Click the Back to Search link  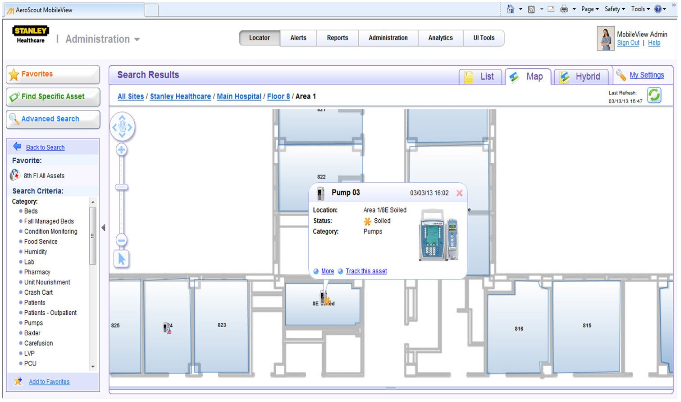(x=45, y=148)
